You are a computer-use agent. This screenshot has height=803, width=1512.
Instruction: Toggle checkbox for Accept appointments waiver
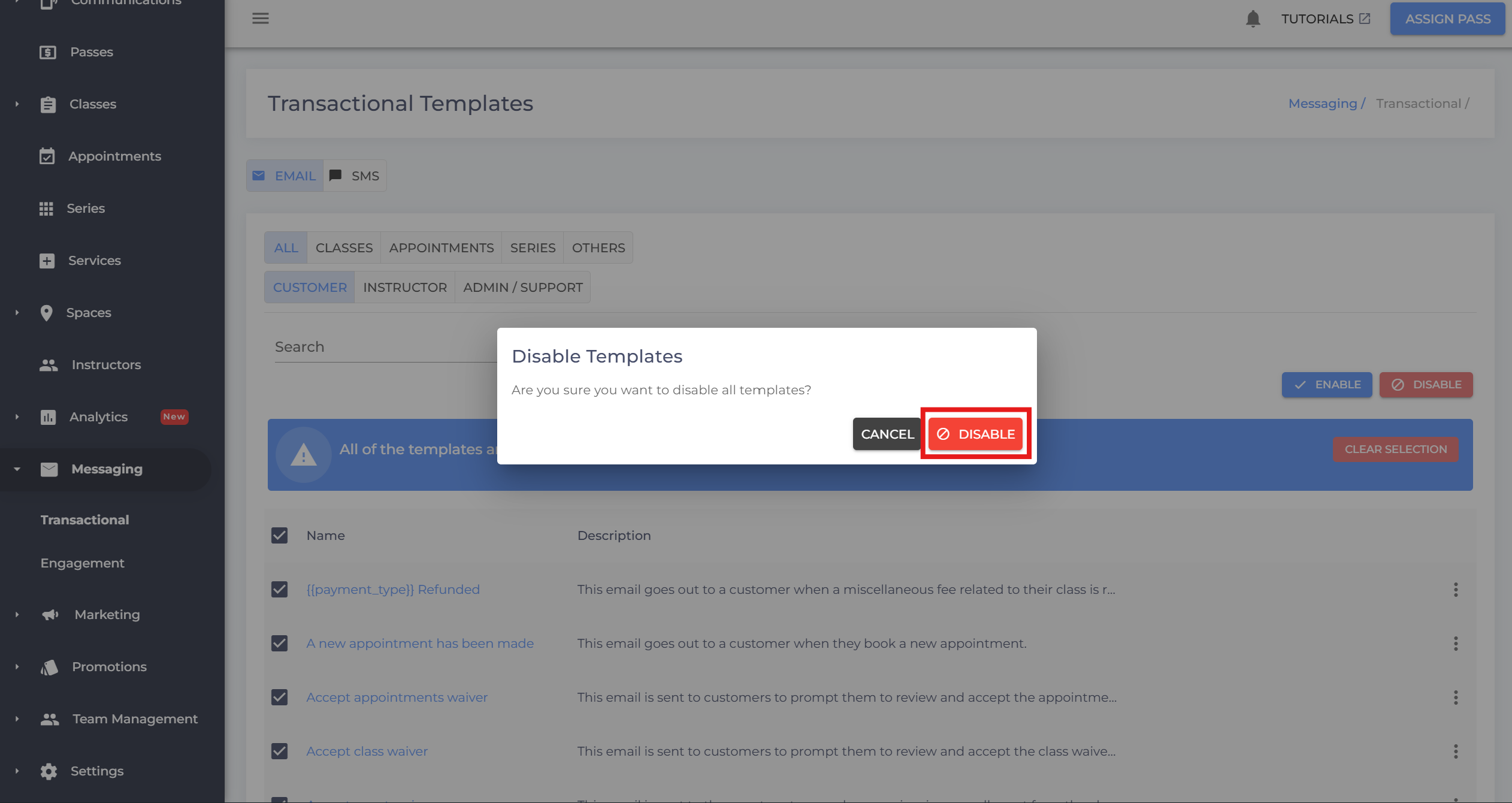click(279, 698)
